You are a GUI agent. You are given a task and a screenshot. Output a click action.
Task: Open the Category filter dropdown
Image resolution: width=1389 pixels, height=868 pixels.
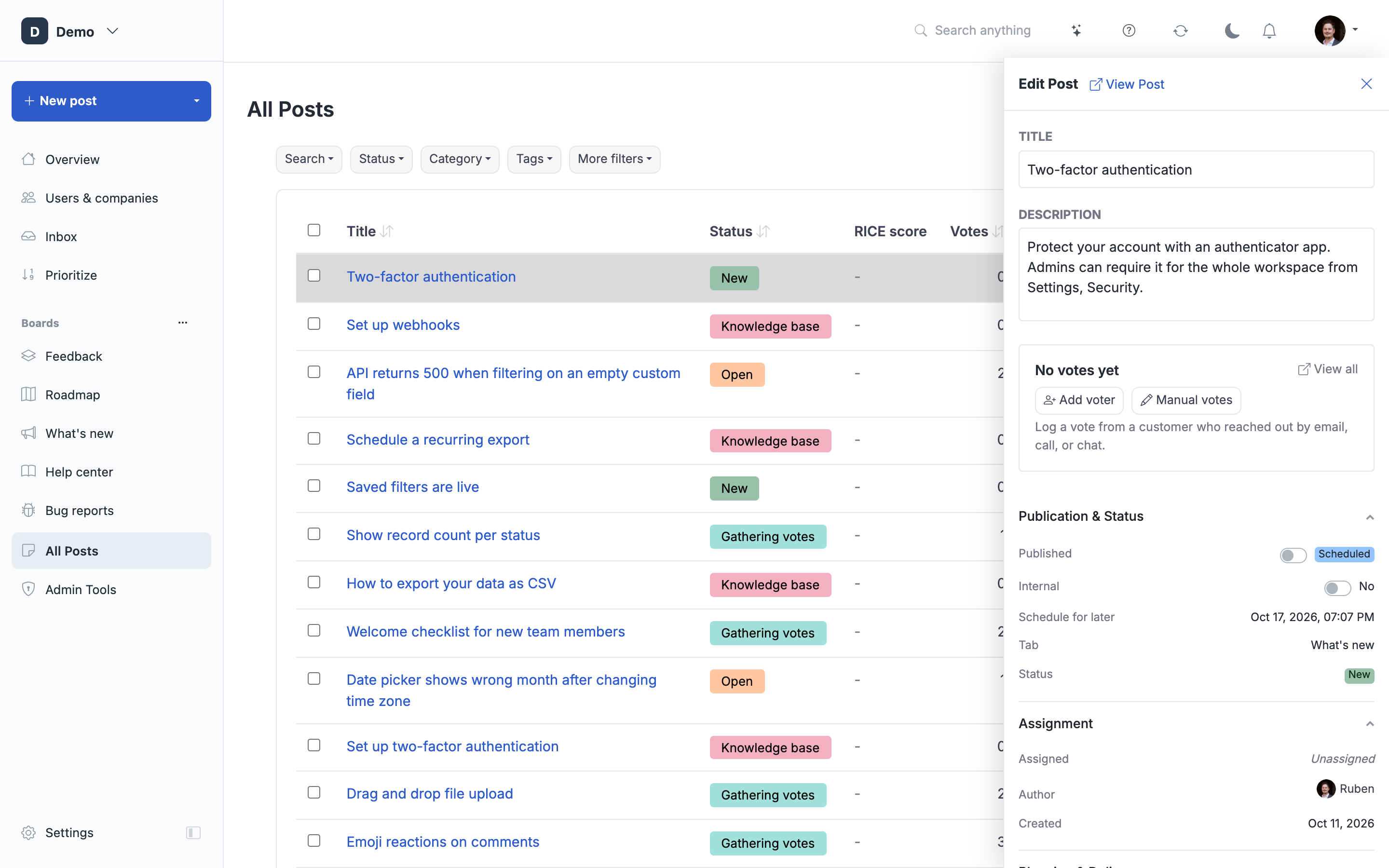tap(460, 159)
